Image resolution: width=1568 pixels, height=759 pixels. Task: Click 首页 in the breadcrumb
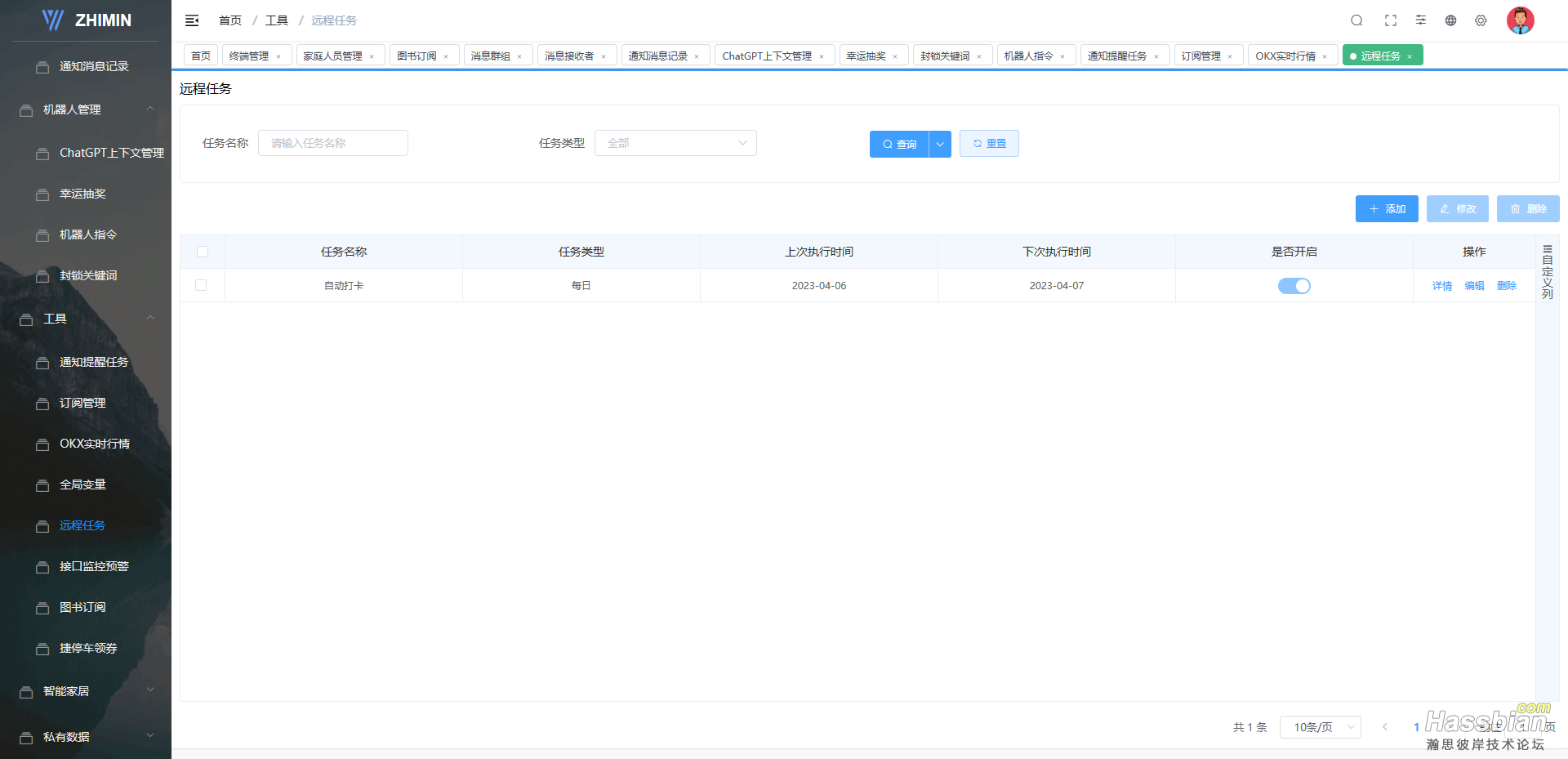[230, 20]
